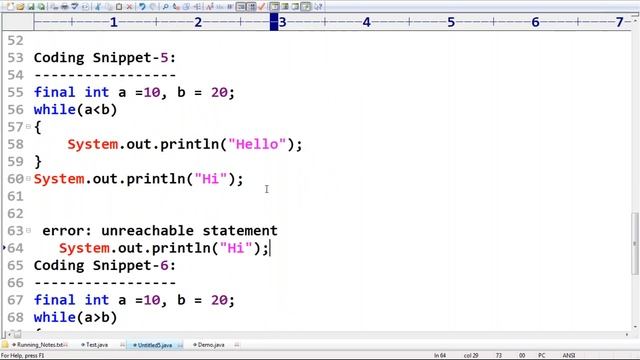Screen dimensions: 640x360
Task: Click the red X Delete icon
Action: tap(129, 7)
